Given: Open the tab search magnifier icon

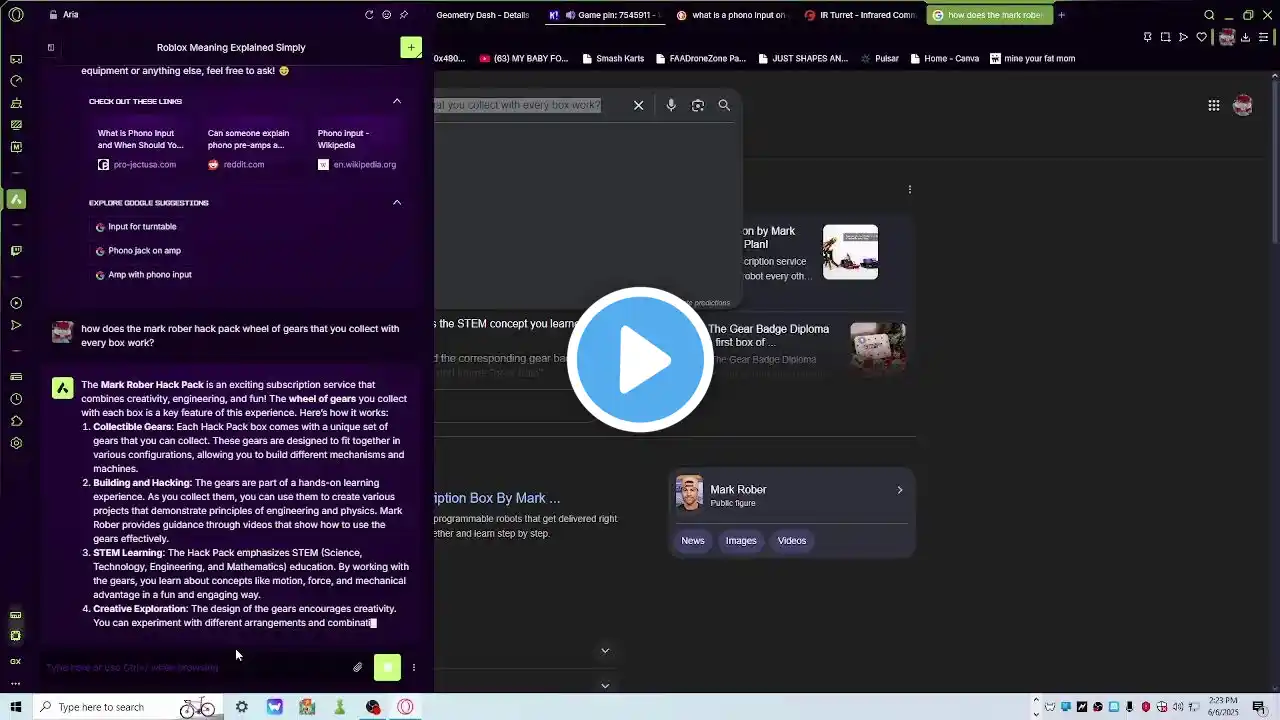Looking at the screenshot, I should coord(1209,15).
